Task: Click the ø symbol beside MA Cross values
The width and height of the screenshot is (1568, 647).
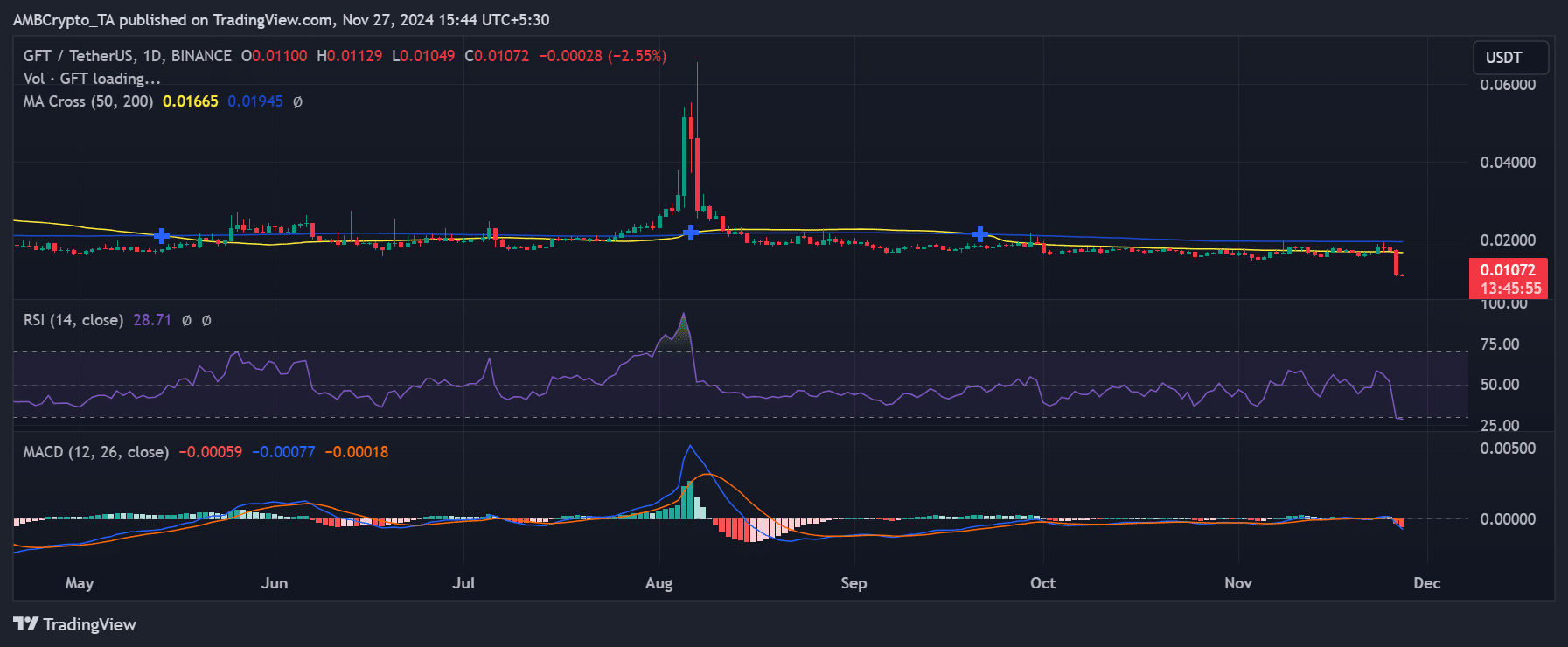Action: point(297,101)
